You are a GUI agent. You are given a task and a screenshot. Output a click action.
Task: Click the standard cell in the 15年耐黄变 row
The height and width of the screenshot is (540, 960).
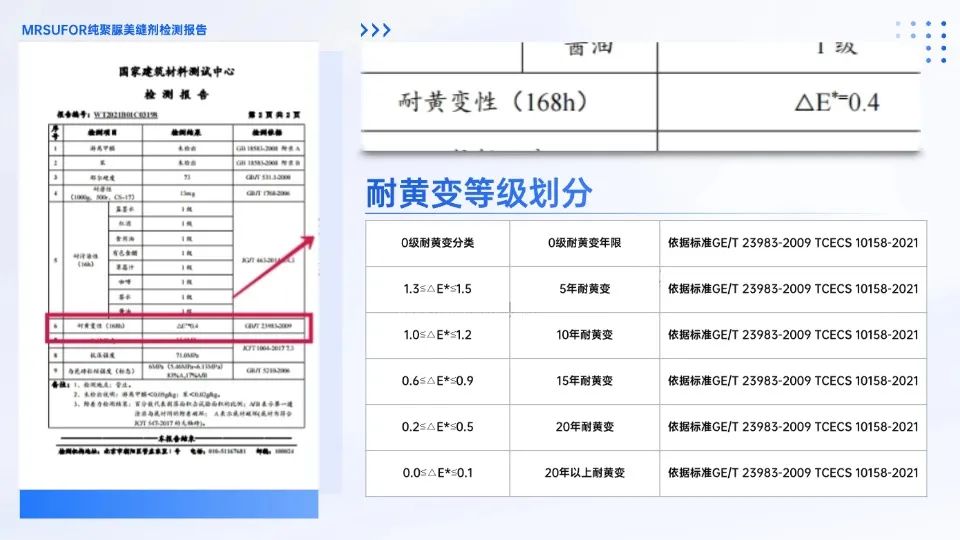[793, 381]
